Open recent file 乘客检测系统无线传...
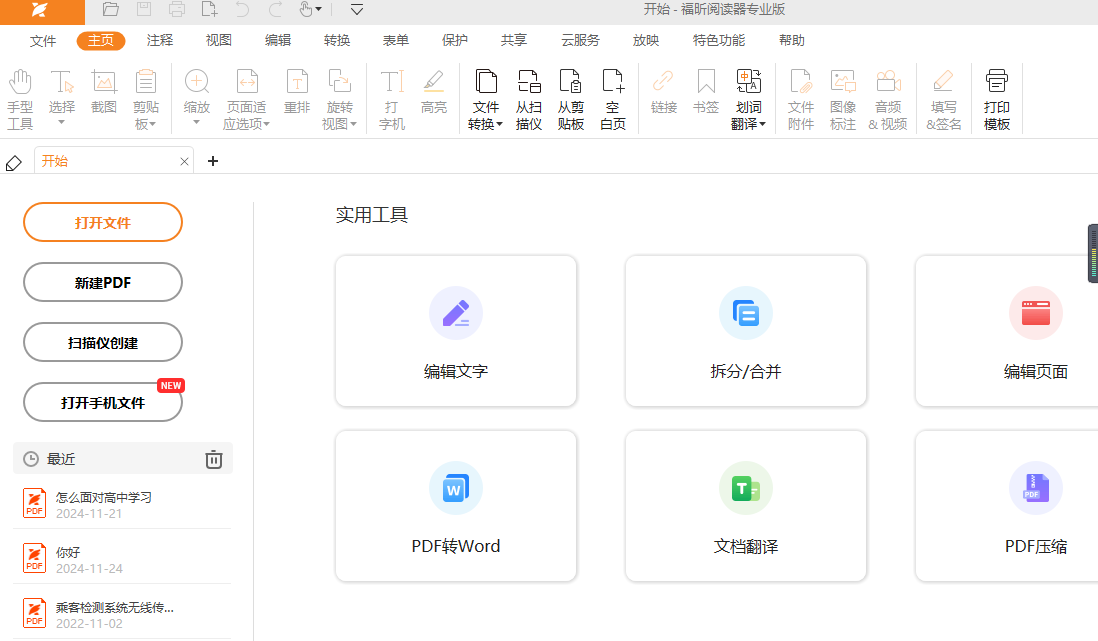The width and height of the screenshot is (1098, 641). pos(123,614)
